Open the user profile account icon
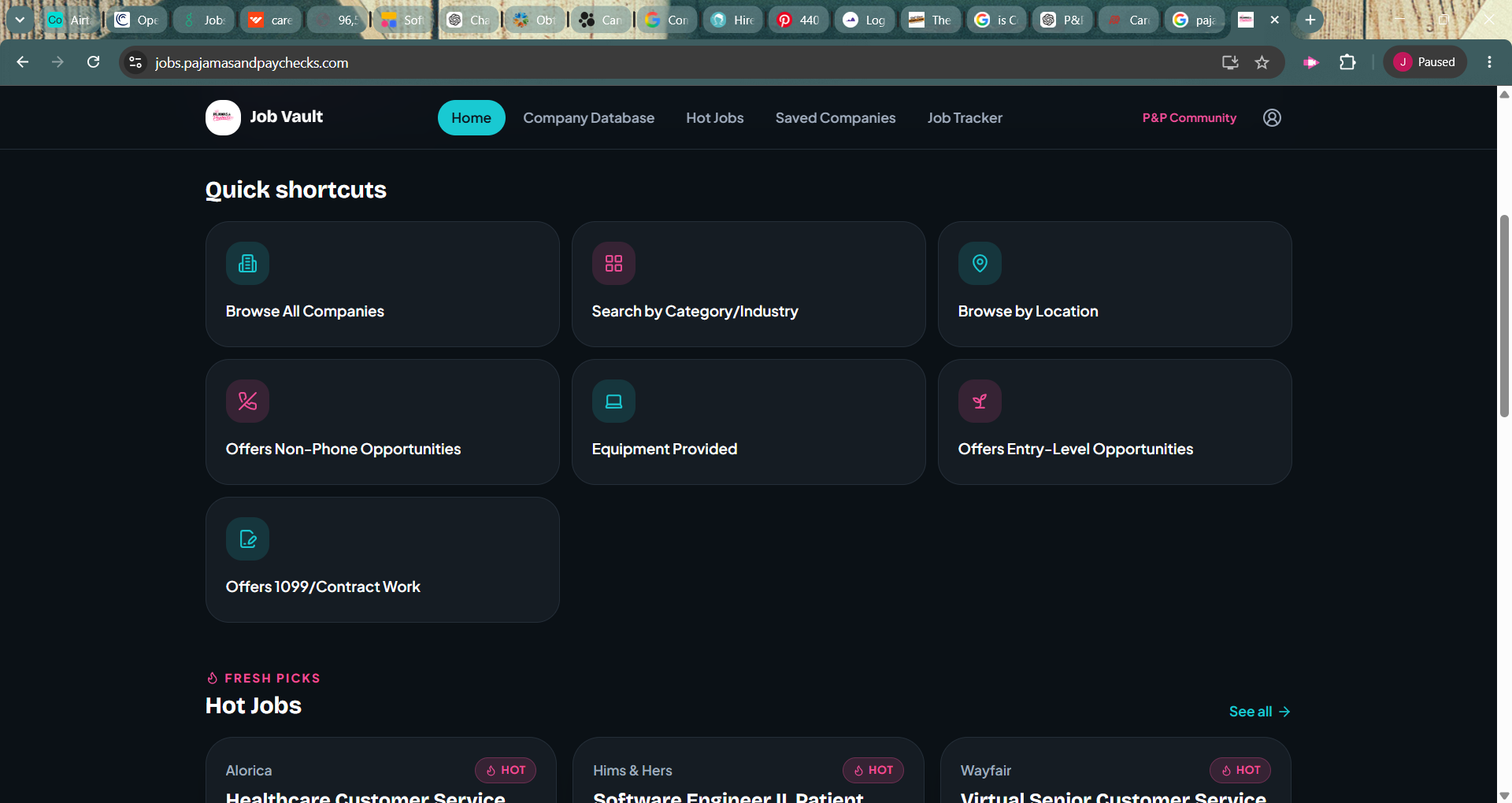The width and height of the screenshot is (1512, 803). (x=1272, y=117)
